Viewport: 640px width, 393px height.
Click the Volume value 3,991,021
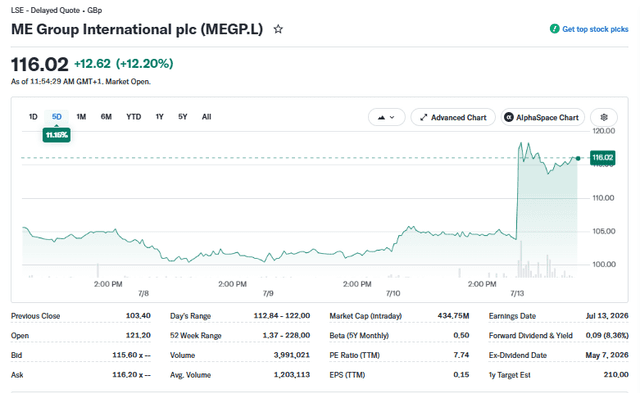(x=291, y=355)
